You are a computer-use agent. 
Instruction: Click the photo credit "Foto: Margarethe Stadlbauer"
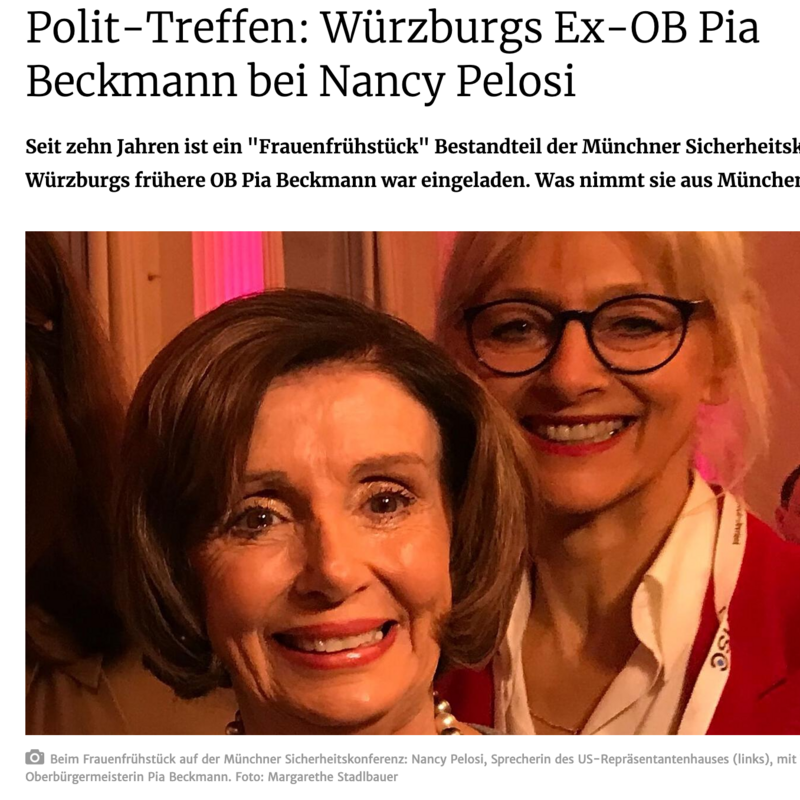(316, 778)
